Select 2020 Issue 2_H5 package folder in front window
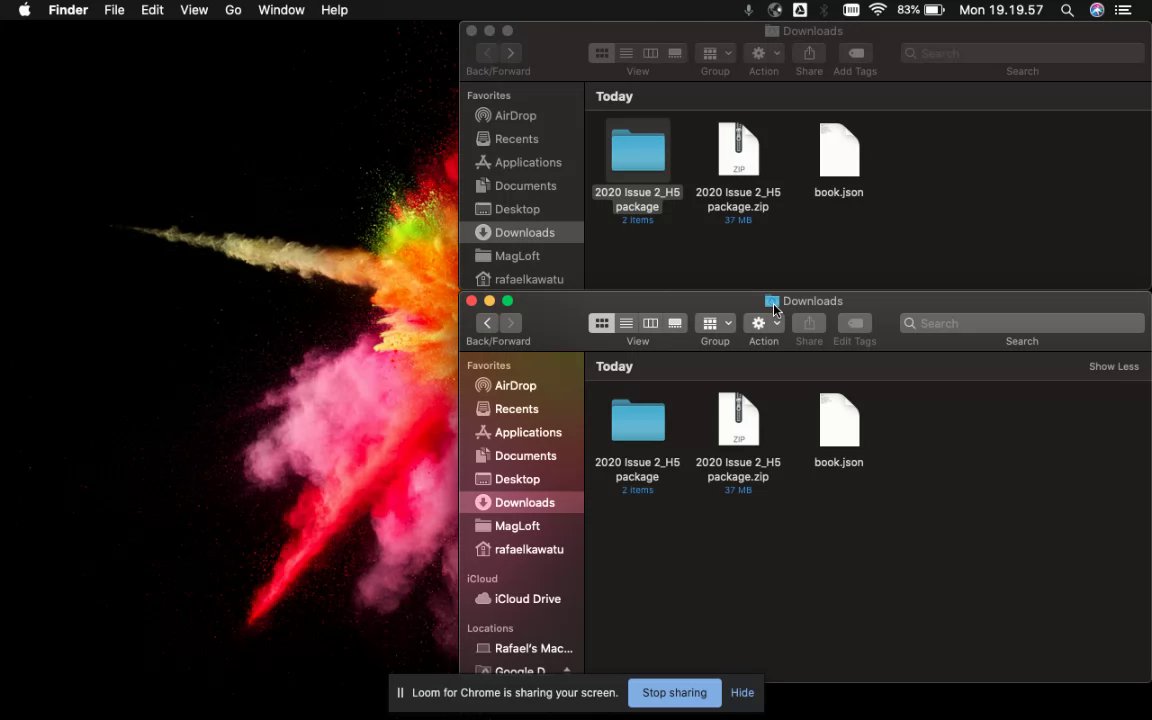The height and width of the screenshot is (720, 1152). [637, 420]
